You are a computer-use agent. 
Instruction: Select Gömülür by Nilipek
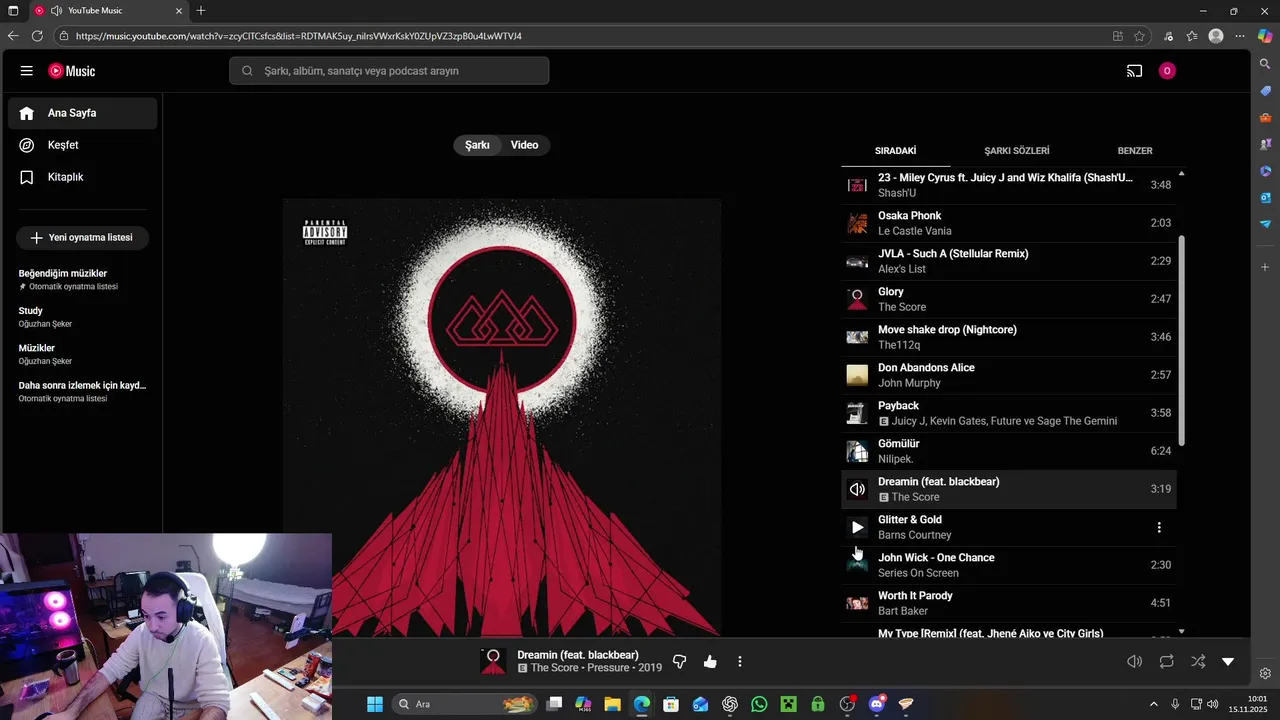1009,451
